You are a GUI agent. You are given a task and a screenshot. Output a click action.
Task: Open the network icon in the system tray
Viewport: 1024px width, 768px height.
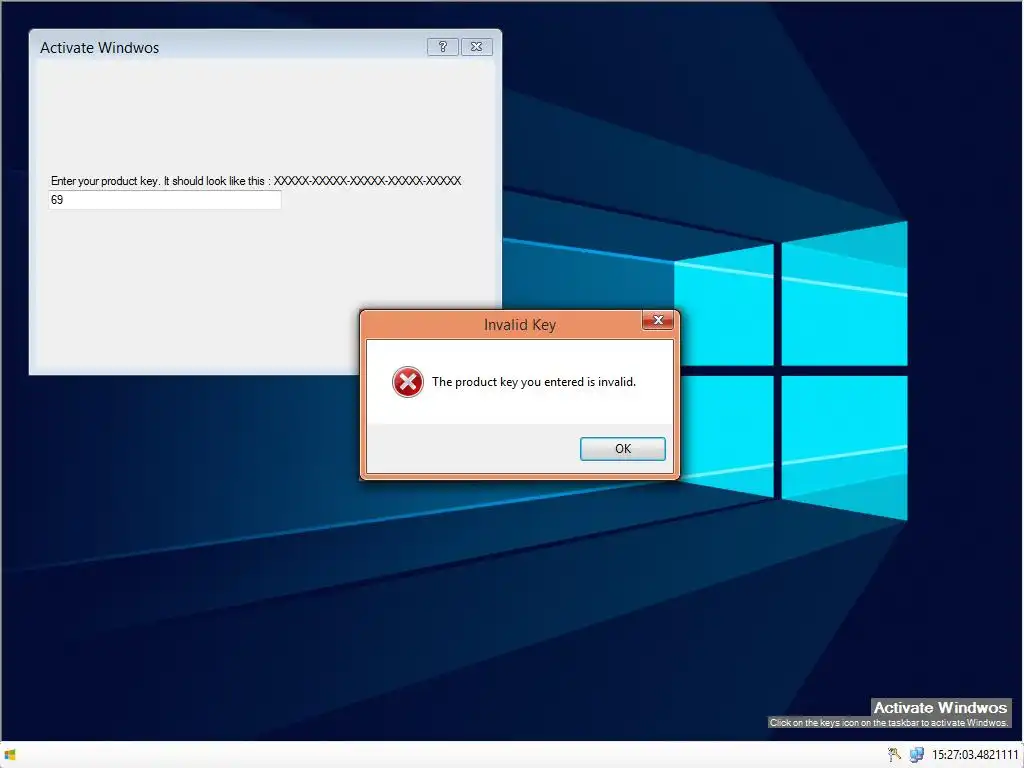tap(916, 755)
